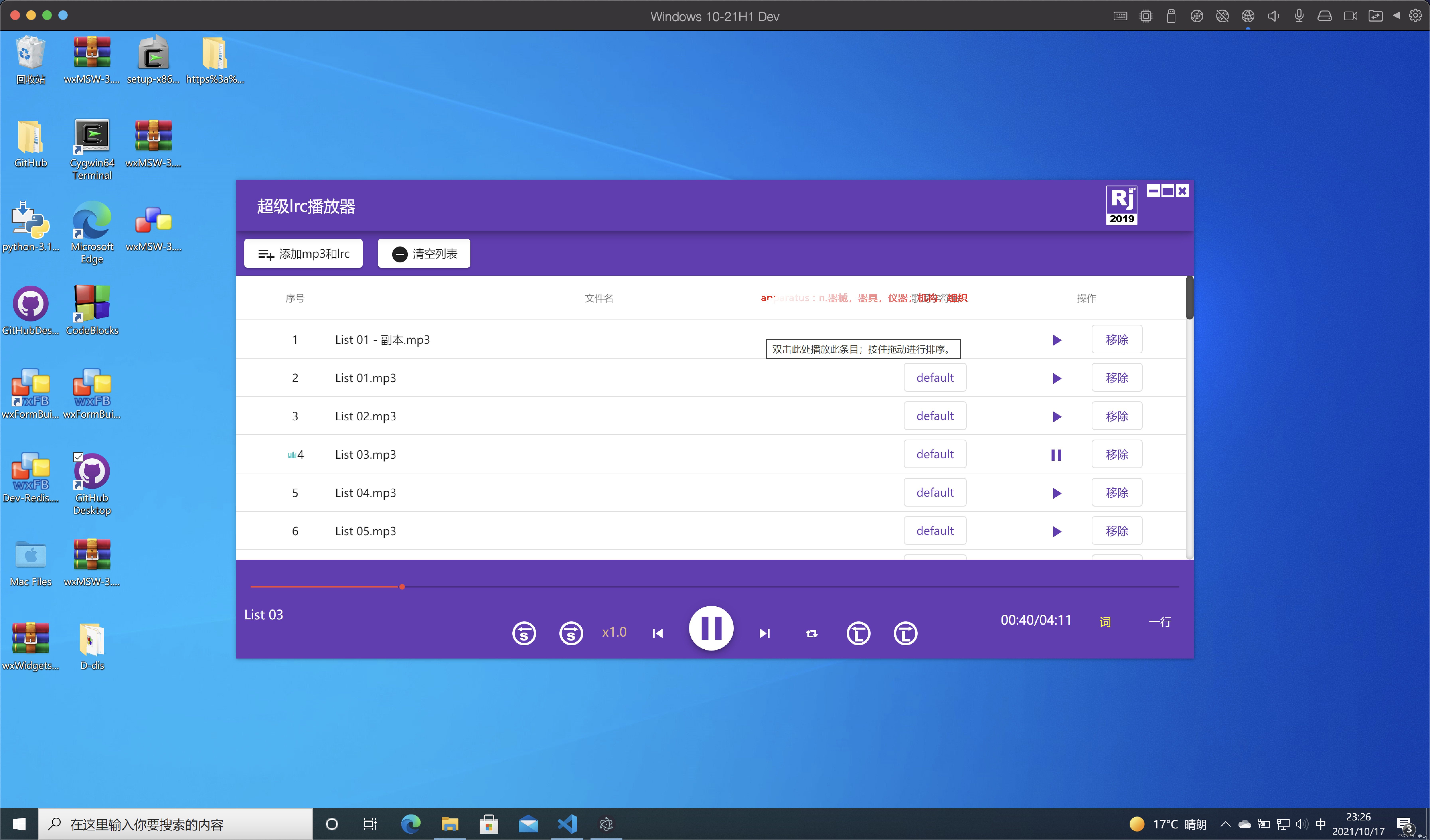
Task: Click the increase speed (S right arrow) icon
Action: pyautogui.click(x=571, y=633)
